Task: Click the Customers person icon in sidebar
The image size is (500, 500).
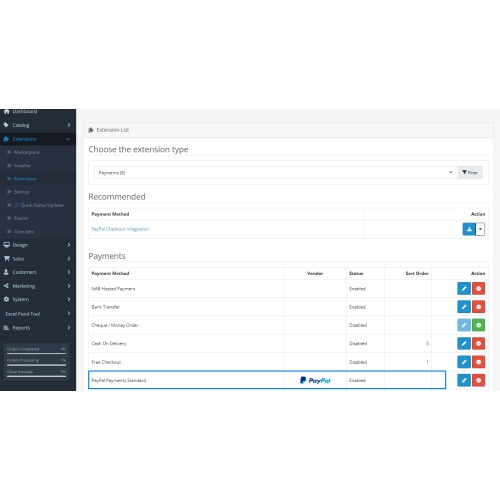Action: (x=6, y=272)
